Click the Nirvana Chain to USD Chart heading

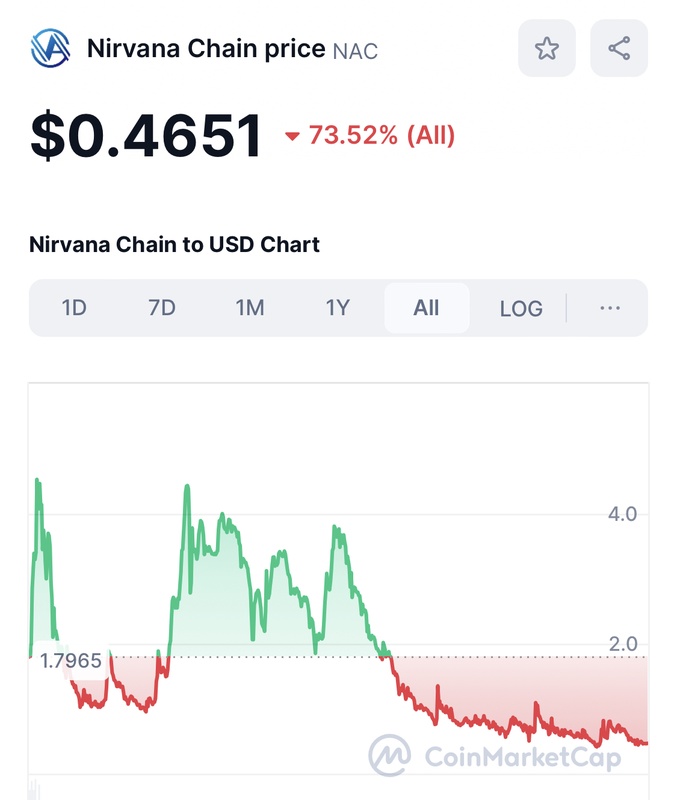(x=175, y=244)
